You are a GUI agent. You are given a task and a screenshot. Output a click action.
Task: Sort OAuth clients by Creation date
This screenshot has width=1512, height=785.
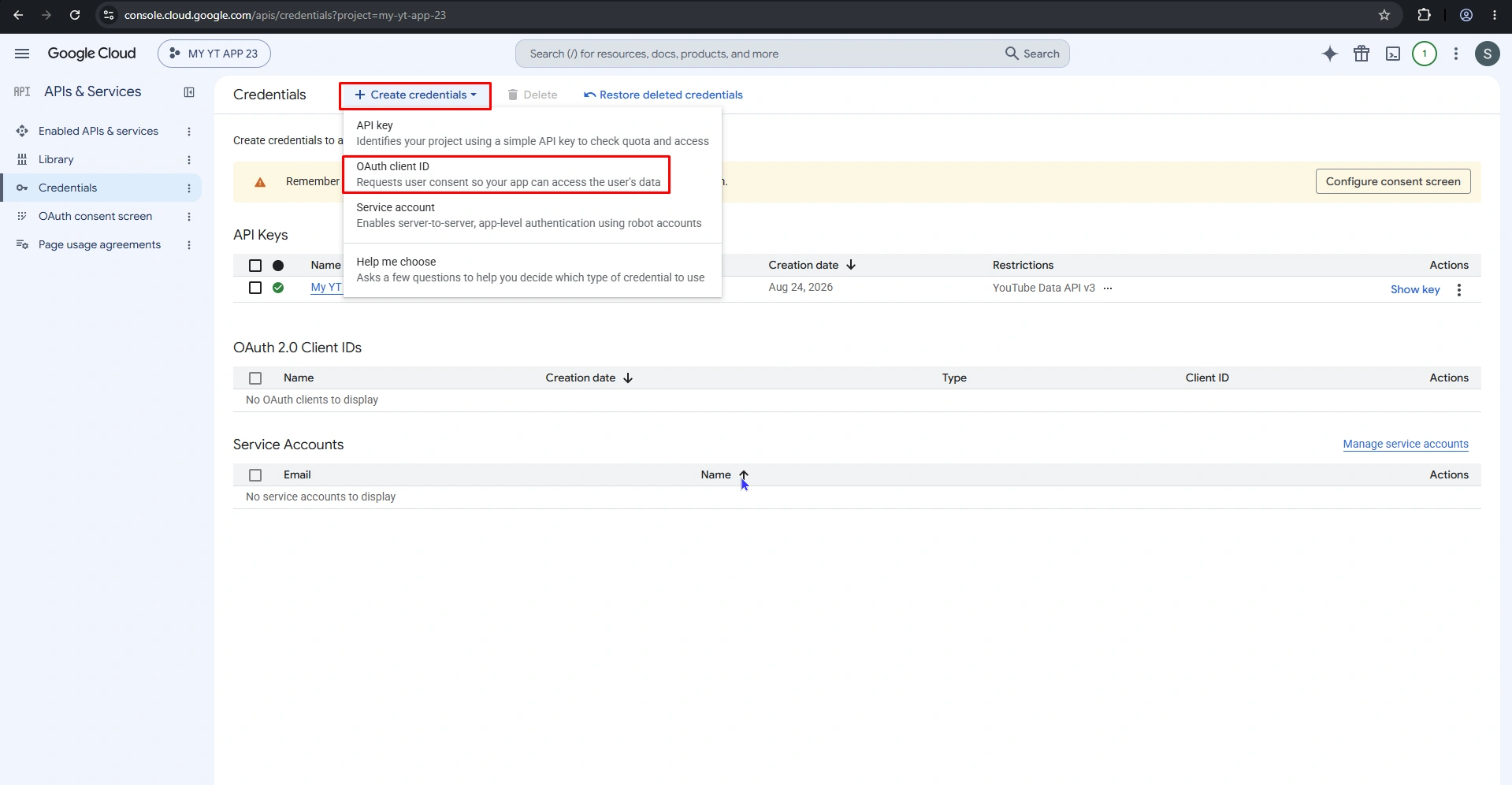tap(589, 378)
